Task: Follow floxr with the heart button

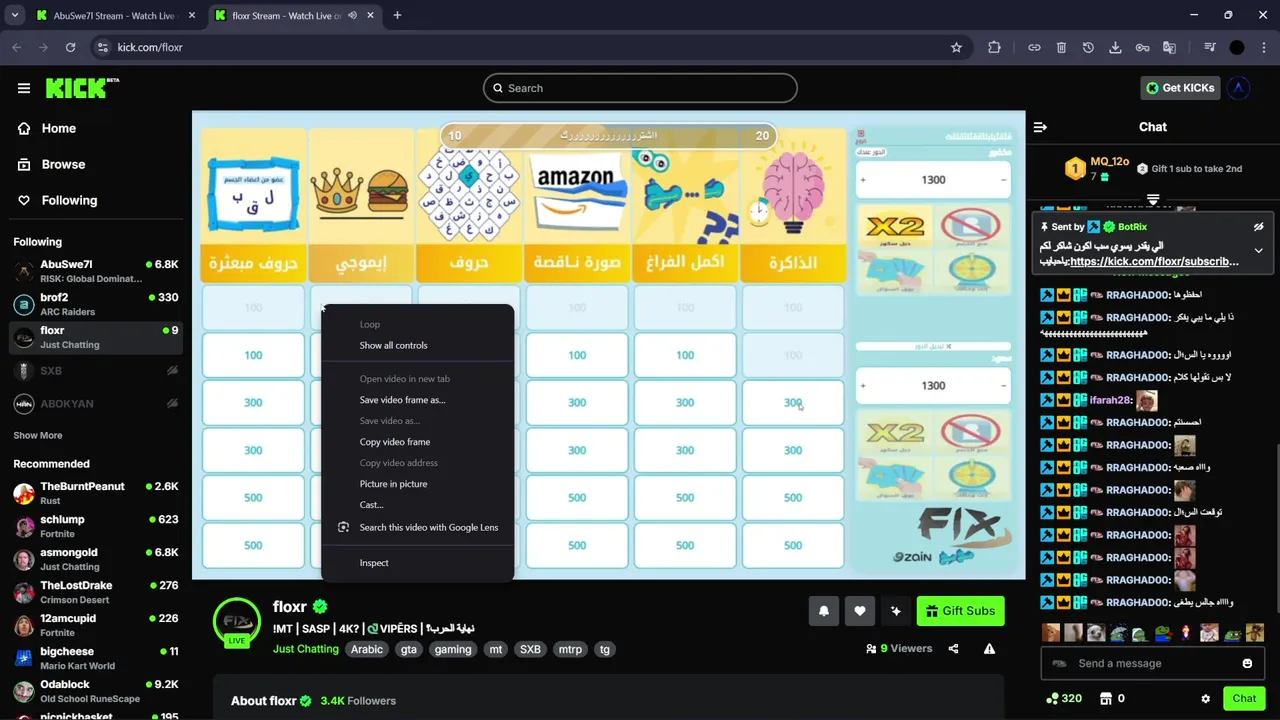Action: coord(860,611)
